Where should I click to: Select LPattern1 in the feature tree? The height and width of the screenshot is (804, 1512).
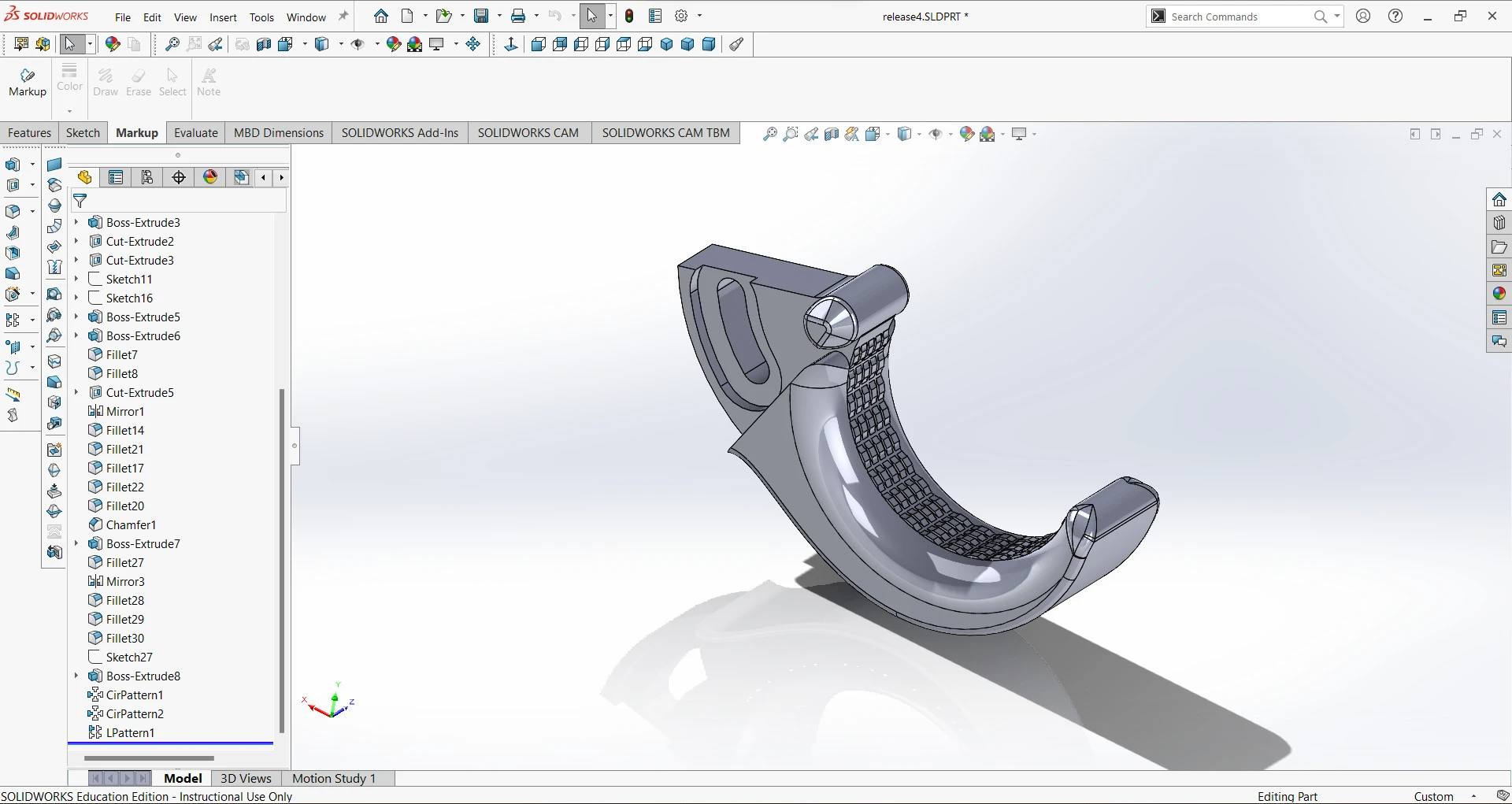[x=130, y=732]
